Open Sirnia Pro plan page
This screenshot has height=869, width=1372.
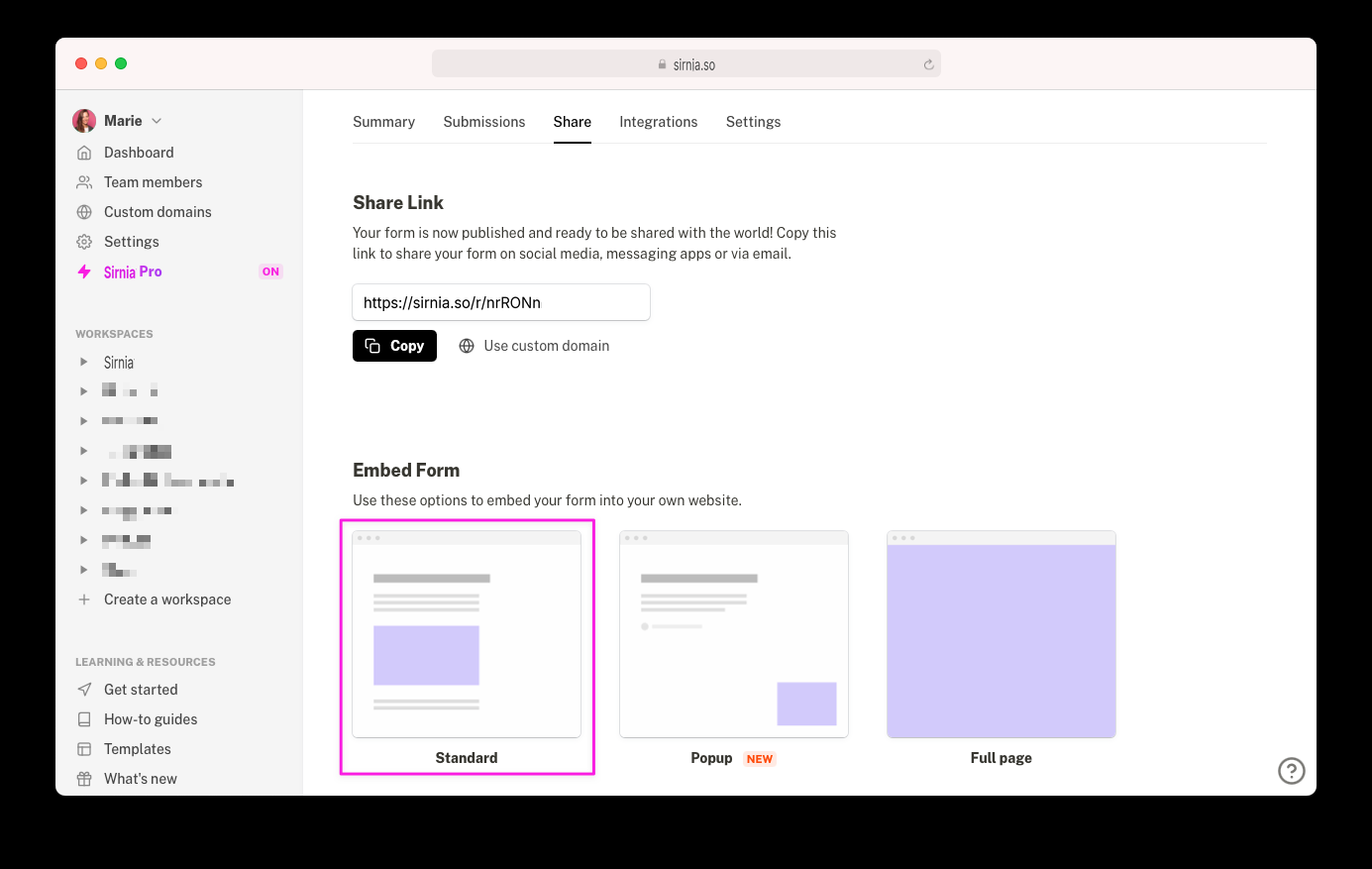click(133, 272)
